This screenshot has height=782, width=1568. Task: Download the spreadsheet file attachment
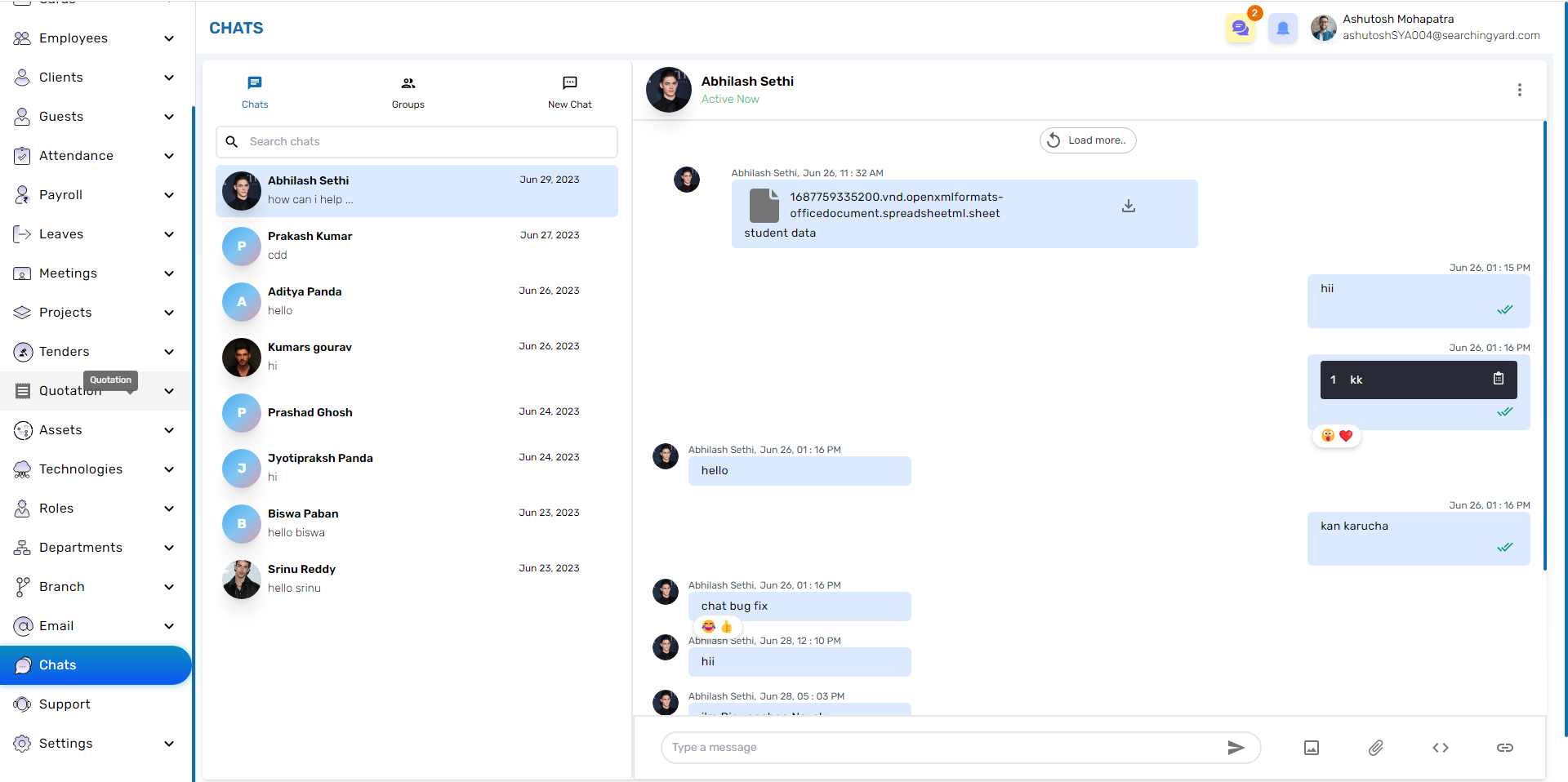pos(1129,206)
